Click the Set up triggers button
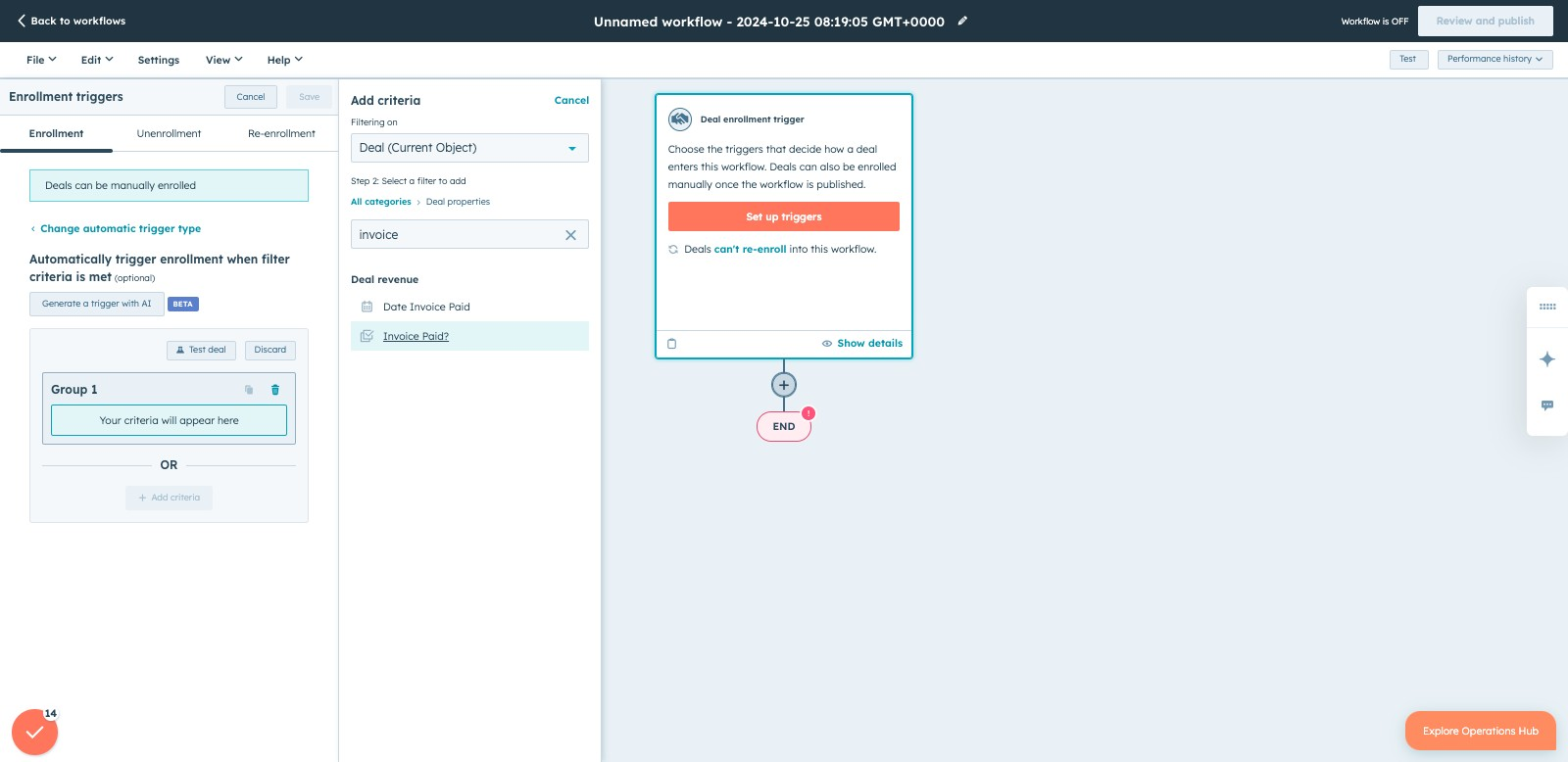The width and height of the screenshot is (1568, 762). coord(784,216)
